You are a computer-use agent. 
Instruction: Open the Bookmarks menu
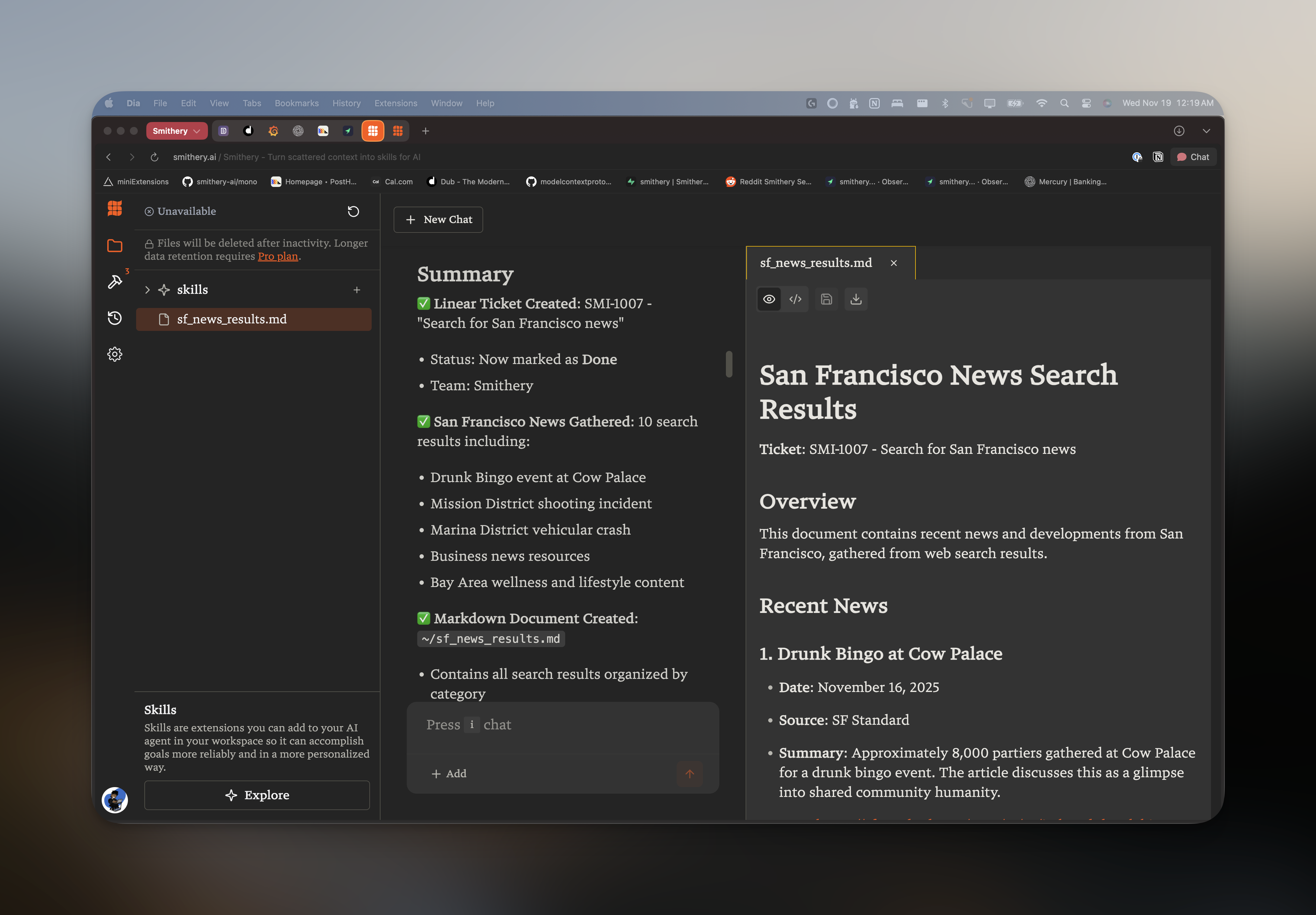pyautogui.click(x=296, y=103)
